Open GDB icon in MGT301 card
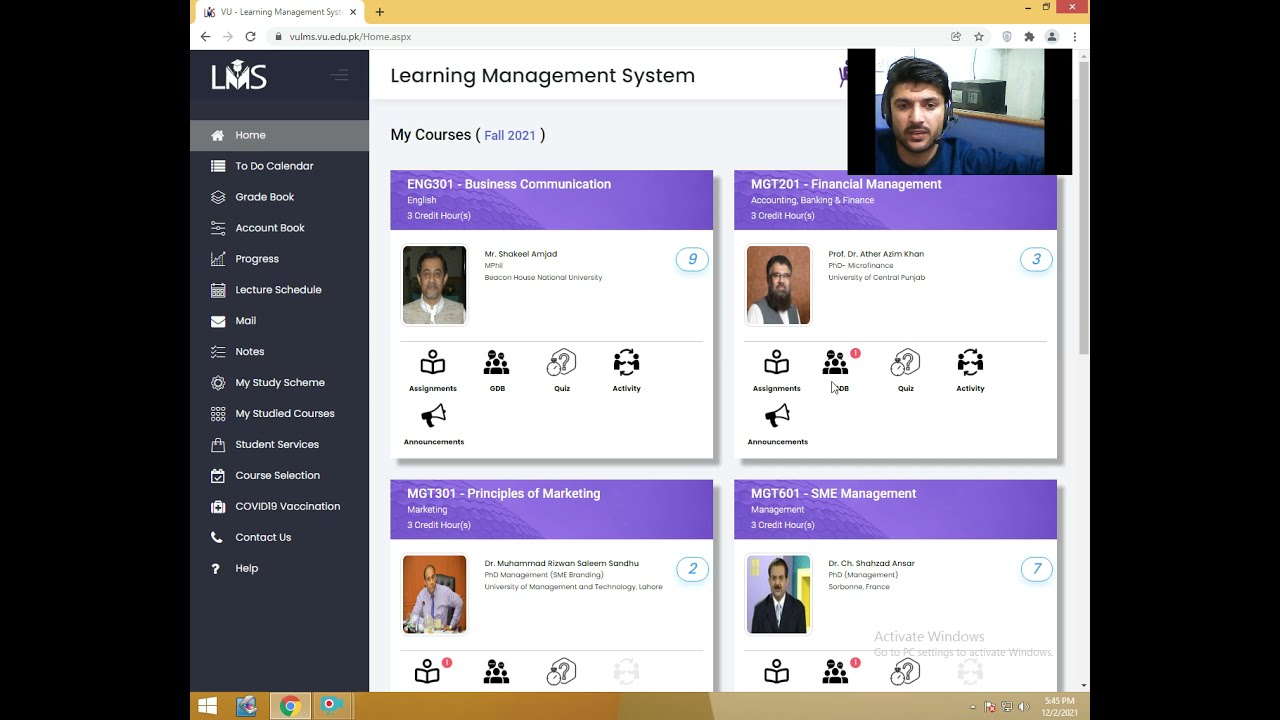The height and width of the screenshot is (720, 1280). [497, 672]
